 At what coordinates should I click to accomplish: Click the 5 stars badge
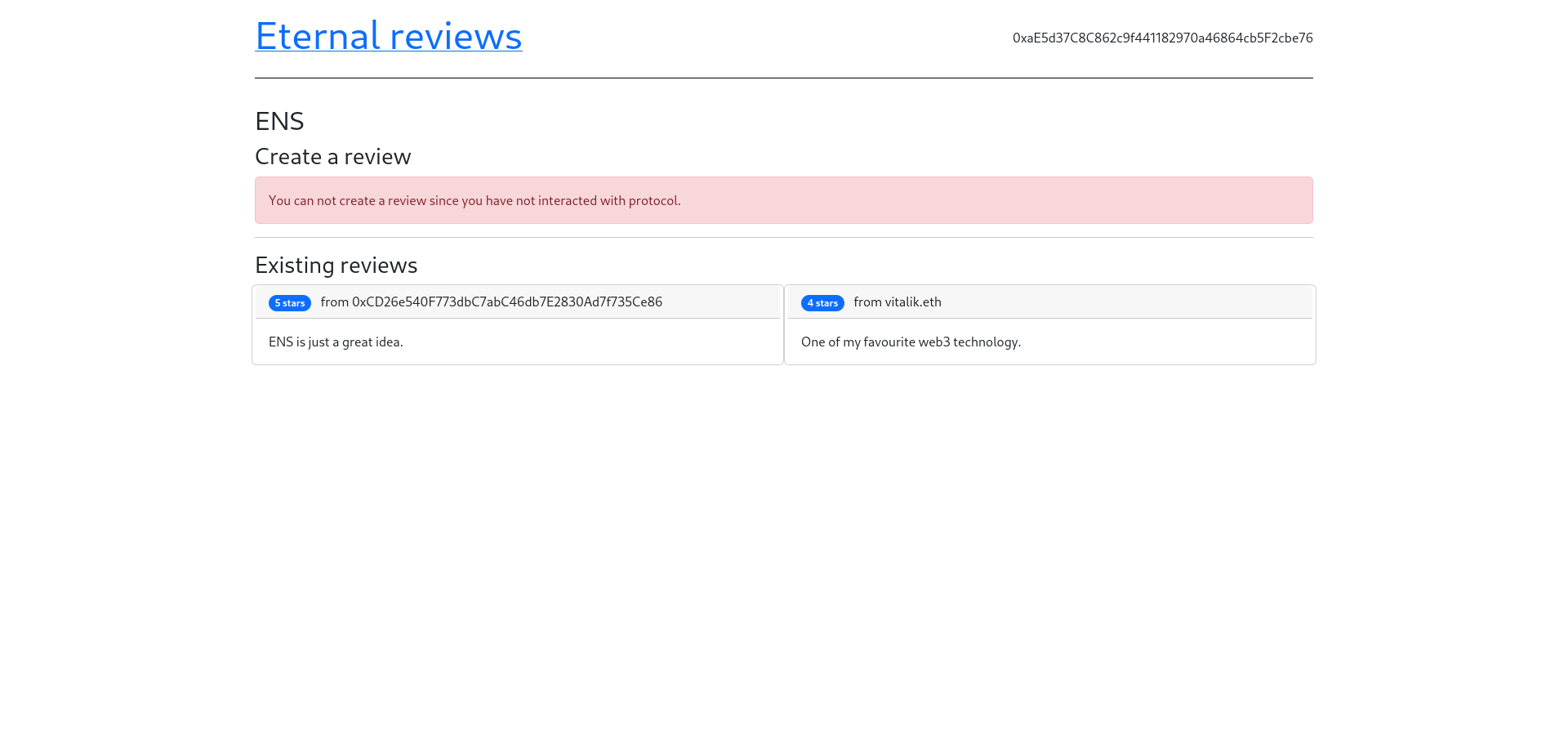point(289,303)
